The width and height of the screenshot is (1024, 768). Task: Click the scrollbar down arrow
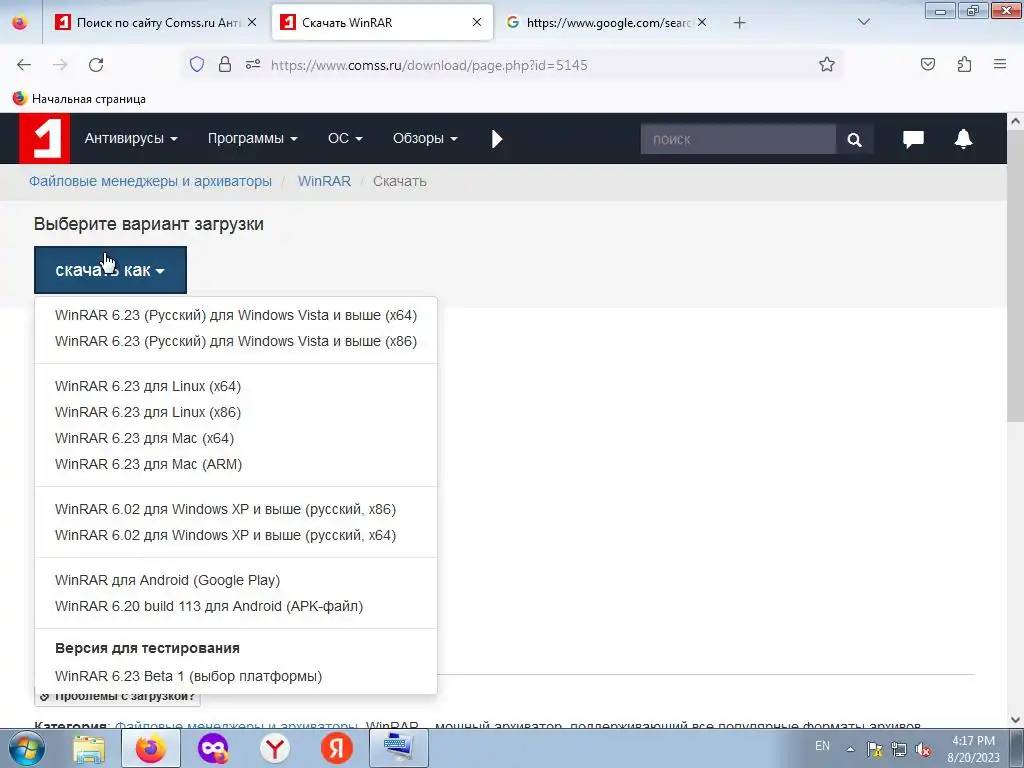pos(1015,720)
